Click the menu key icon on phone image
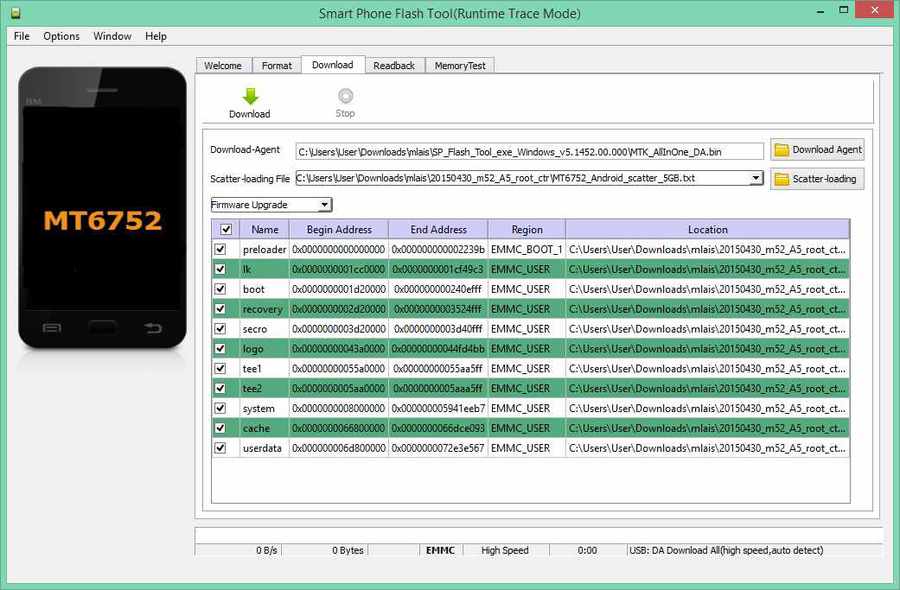 pos(52,328)
